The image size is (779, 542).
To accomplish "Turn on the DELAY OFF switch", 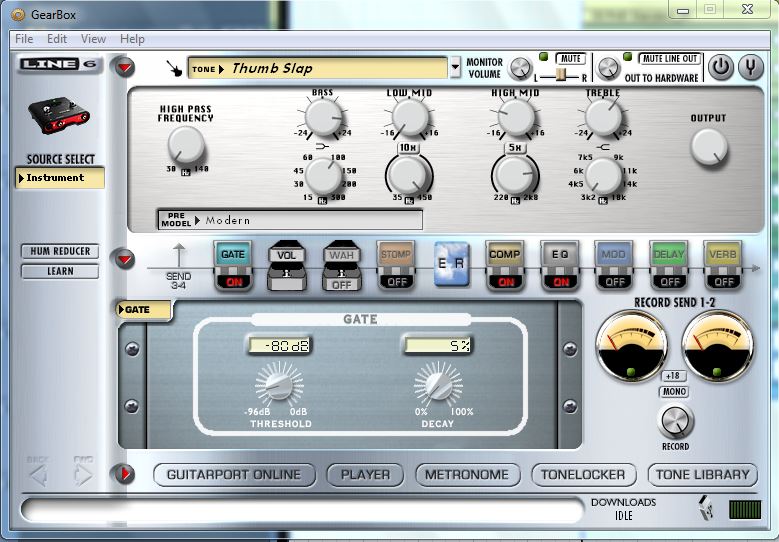I will pyautogui.click(x=669, y=282).
